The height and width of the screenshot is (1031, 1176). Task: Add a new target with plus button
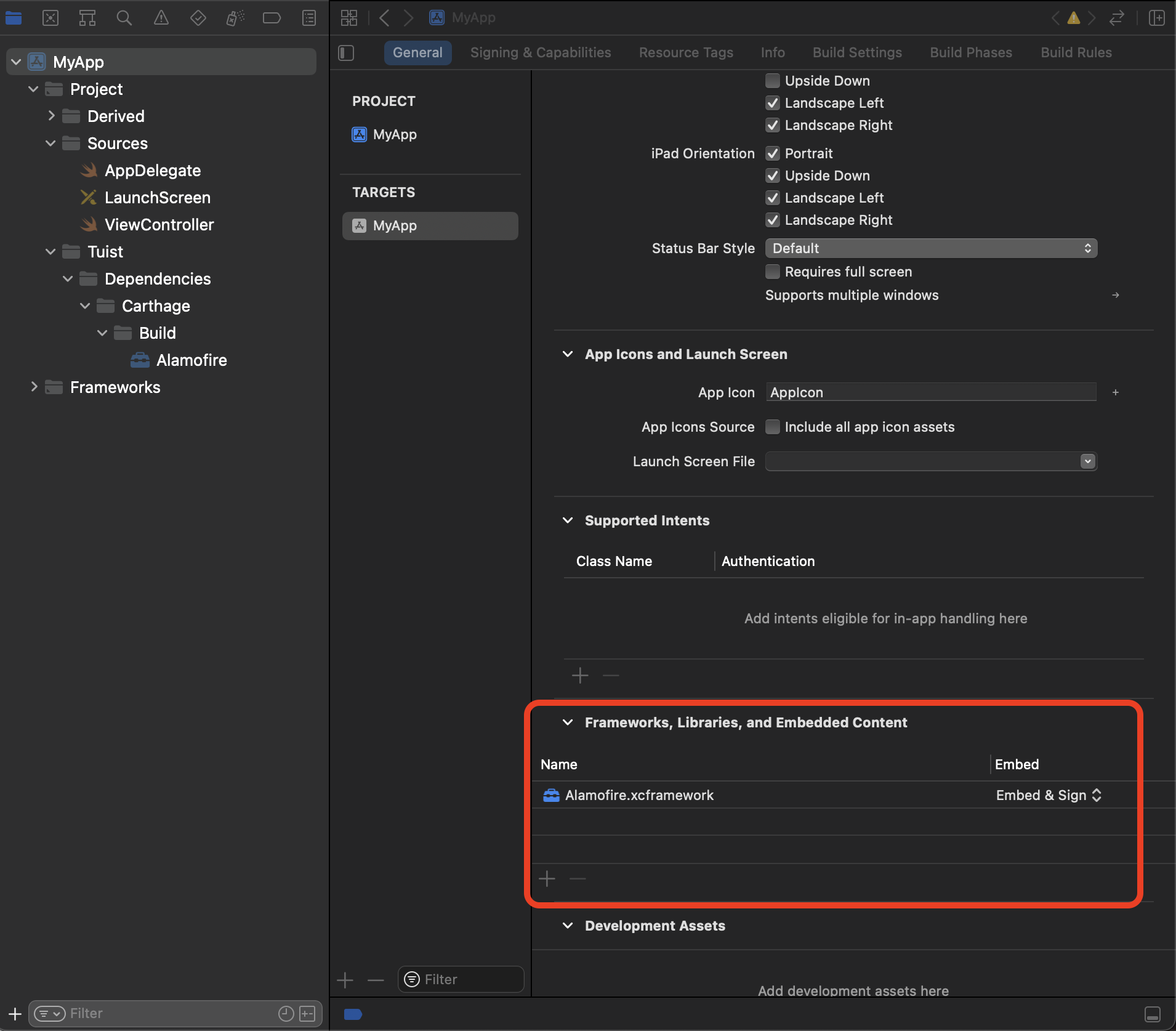[345, 980]
